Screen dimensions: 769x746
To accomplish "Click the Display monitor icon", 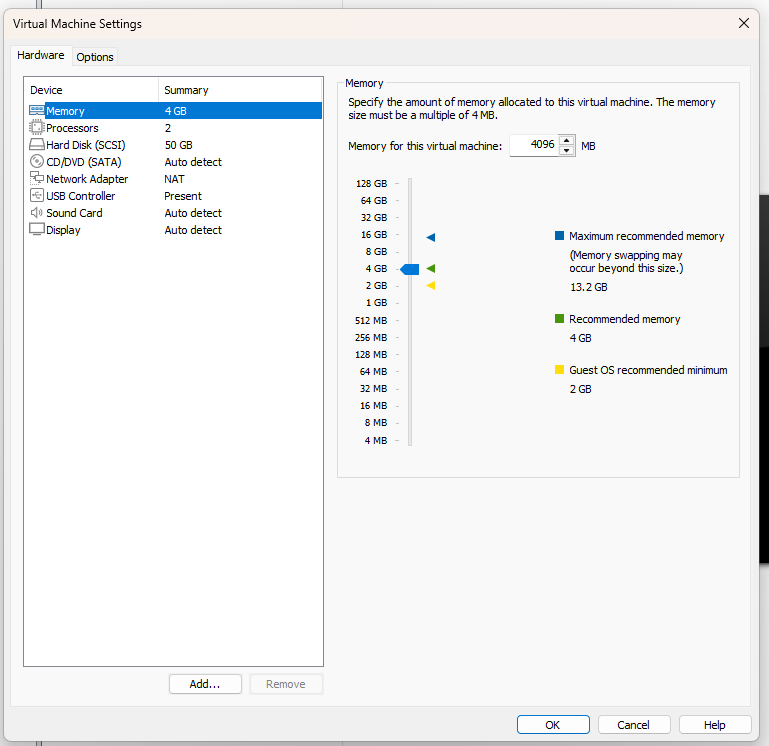I will point(37,229).
